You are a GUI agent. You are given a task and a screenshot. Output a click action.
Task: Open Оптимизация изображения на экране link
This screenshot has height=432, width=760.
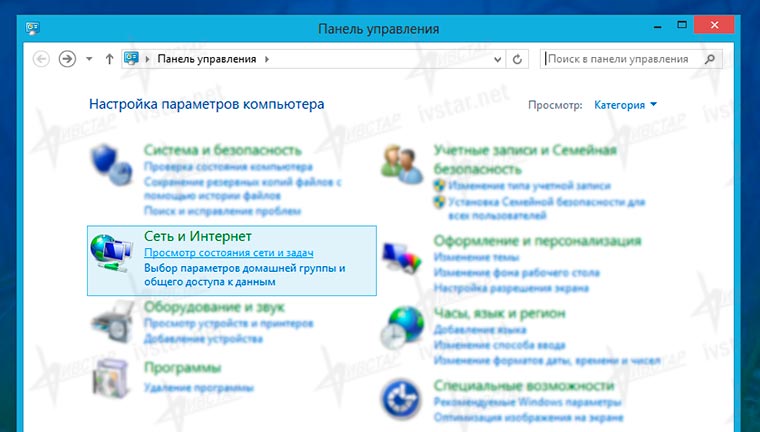[528, 418]
